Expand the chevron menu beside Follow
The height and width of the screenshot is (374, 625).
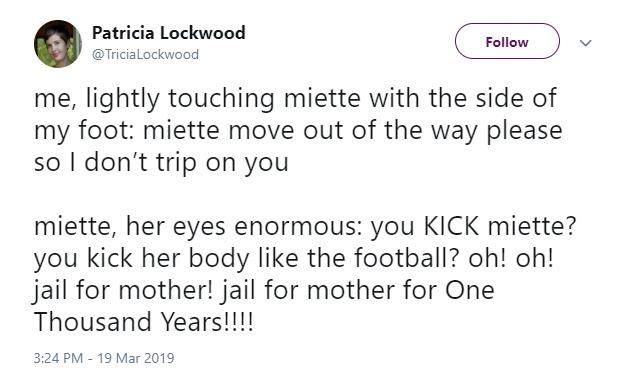585,43
